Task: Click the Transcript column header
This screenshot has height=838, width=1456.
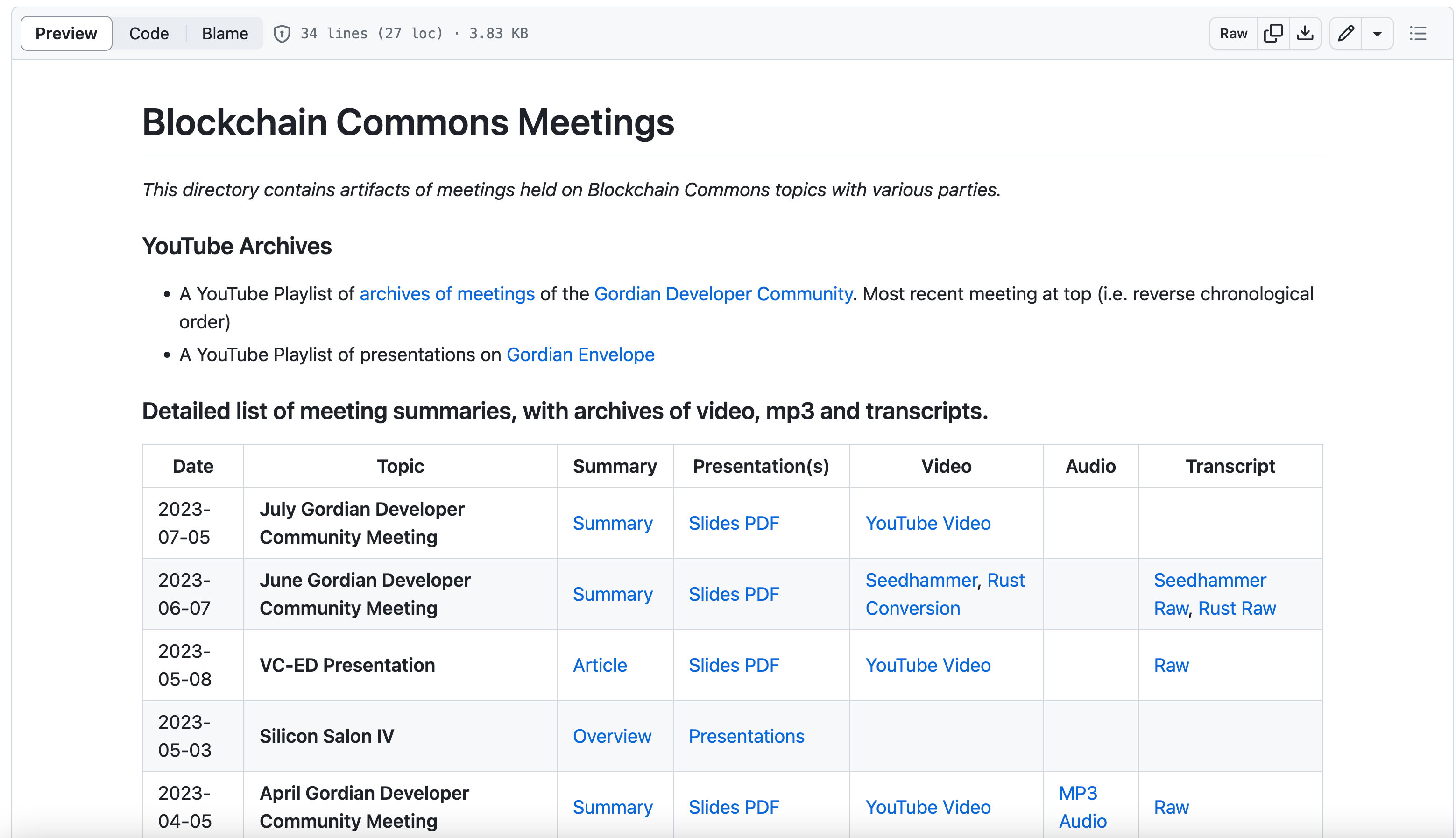Action: click(1230, 466)
